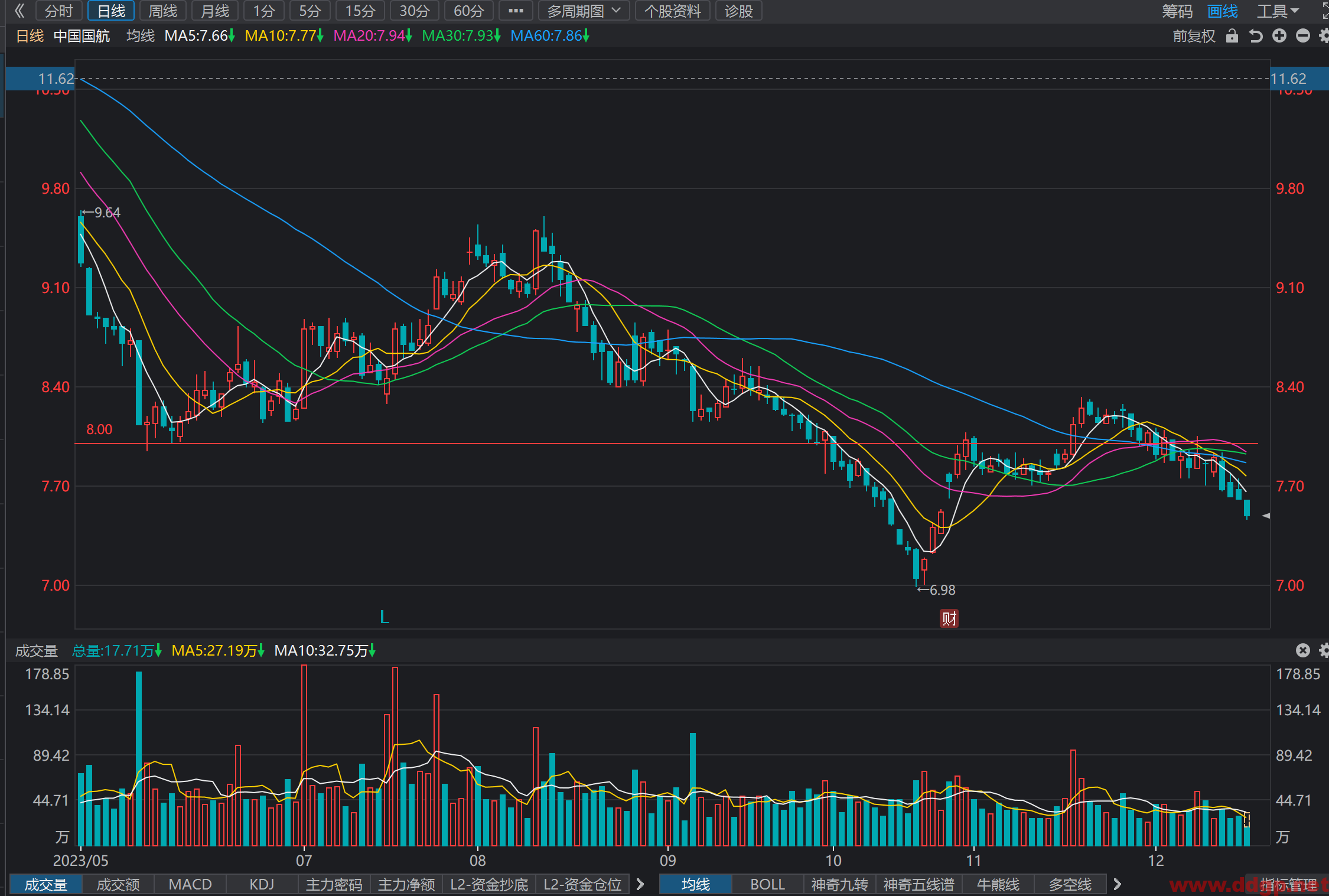Click the more periods ellipsis button
This screenshot has width=1329, height=896.
tap(516, 11)
